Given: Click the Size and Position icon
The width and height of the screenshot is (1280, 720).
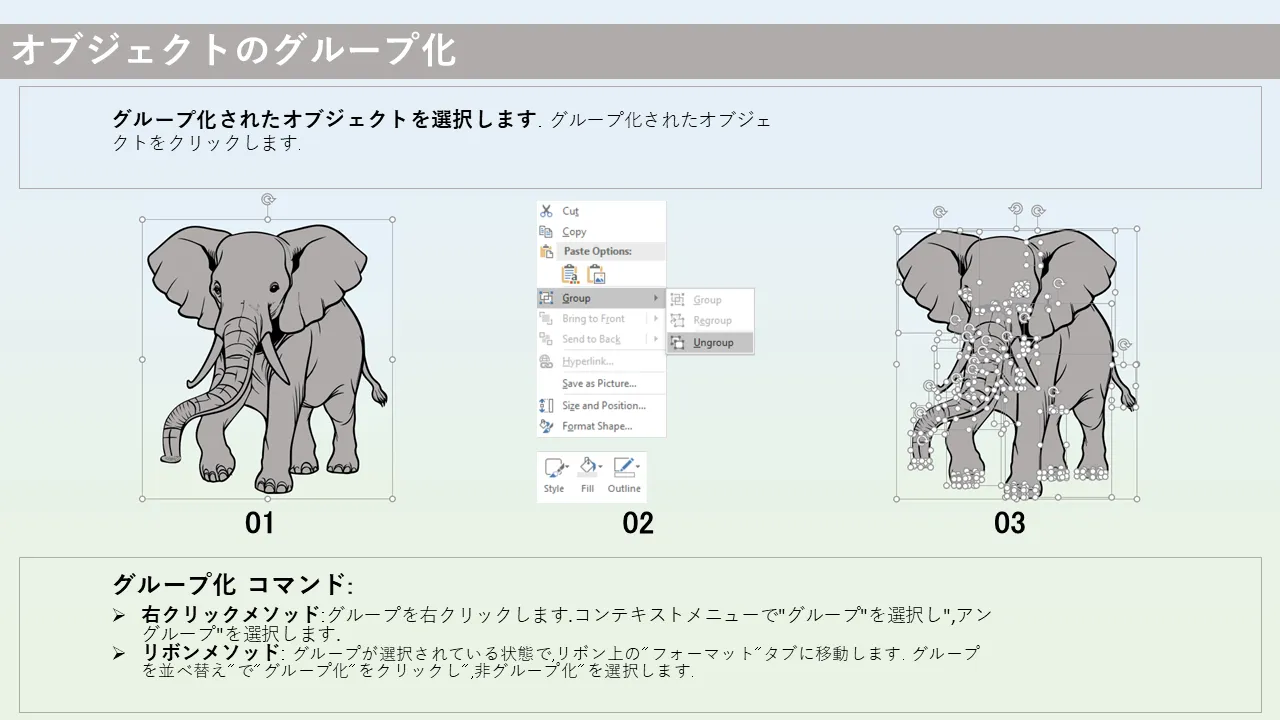Looking at the screenshot, I should click(x=546, y=405).
